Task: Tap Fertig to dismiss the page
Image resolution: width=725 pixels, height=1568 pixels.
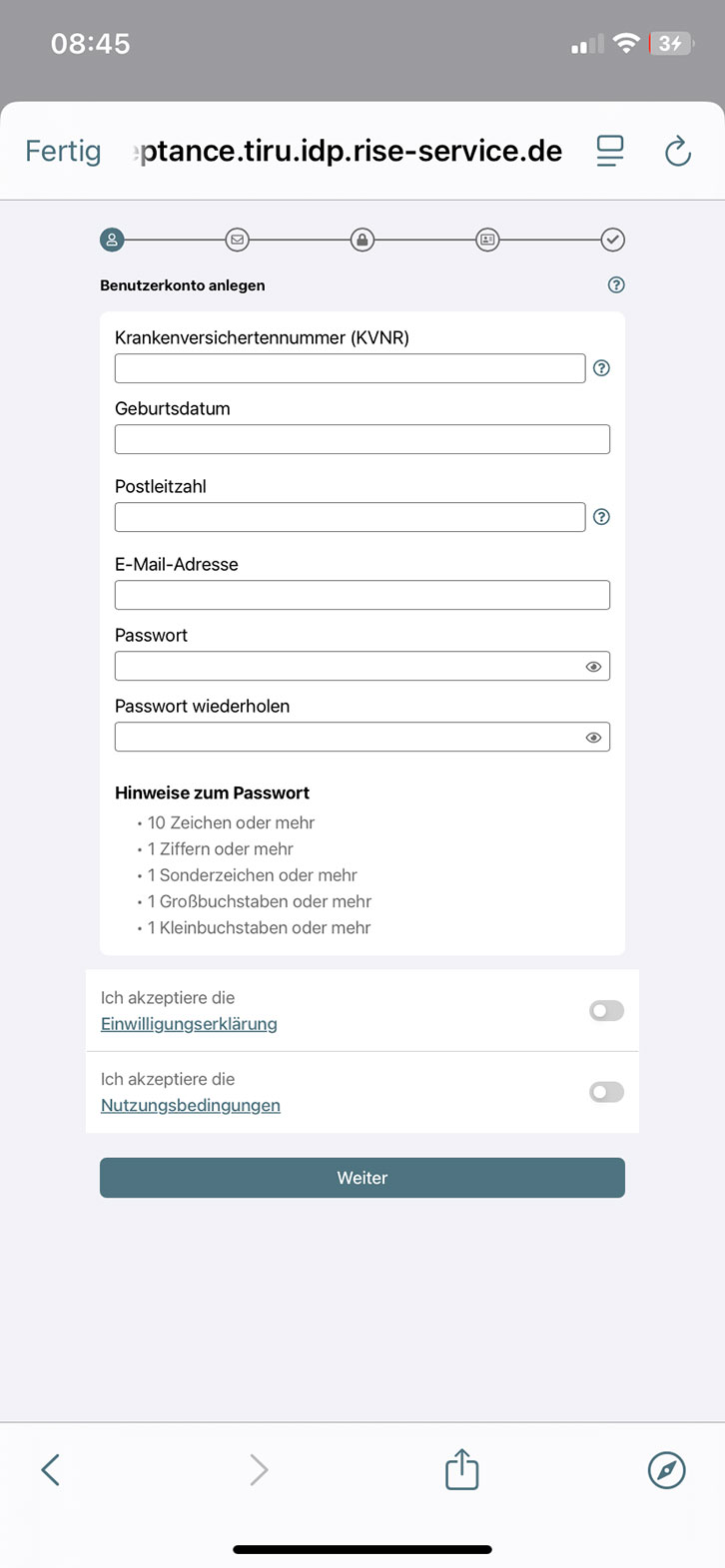Action: point(63,151)
